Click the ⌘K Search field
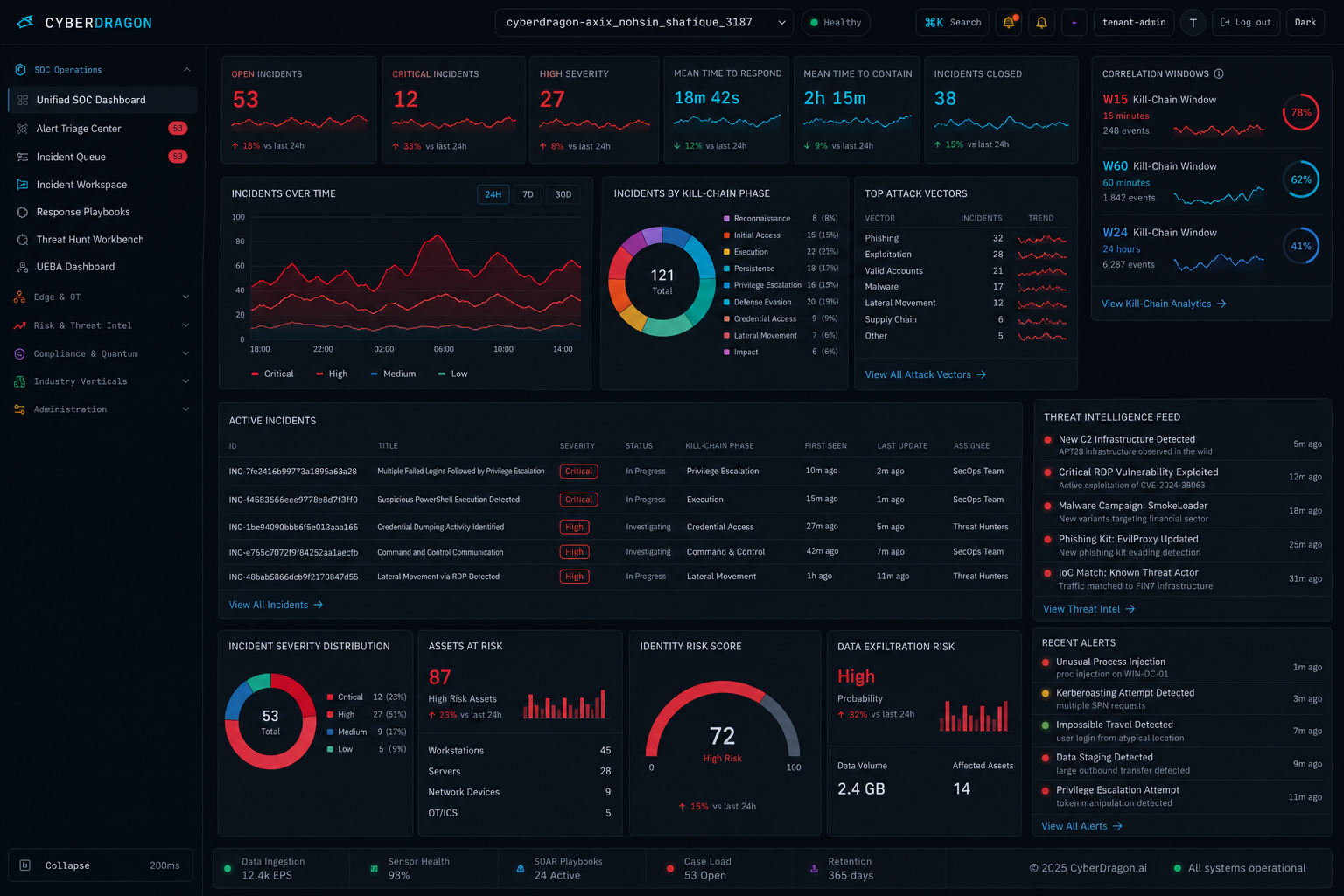The height and width of the screenshot is (896, 1344). click(x=953, y=23)
